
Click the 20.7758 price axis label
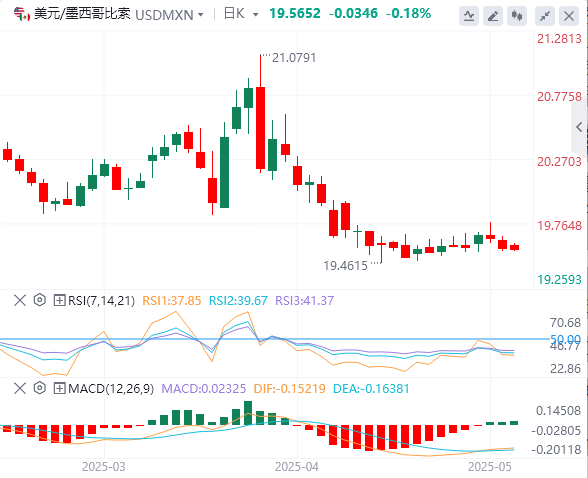(x=559, y=97)
